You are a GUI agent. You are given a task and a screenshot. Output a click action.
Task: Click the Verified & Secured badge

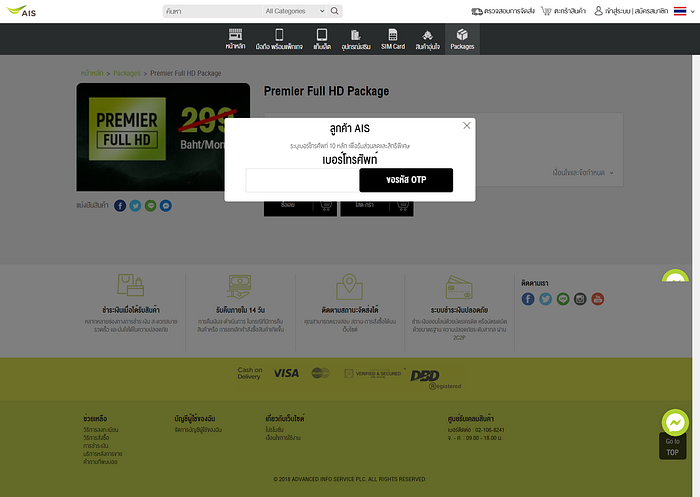[x=373, y=373]
